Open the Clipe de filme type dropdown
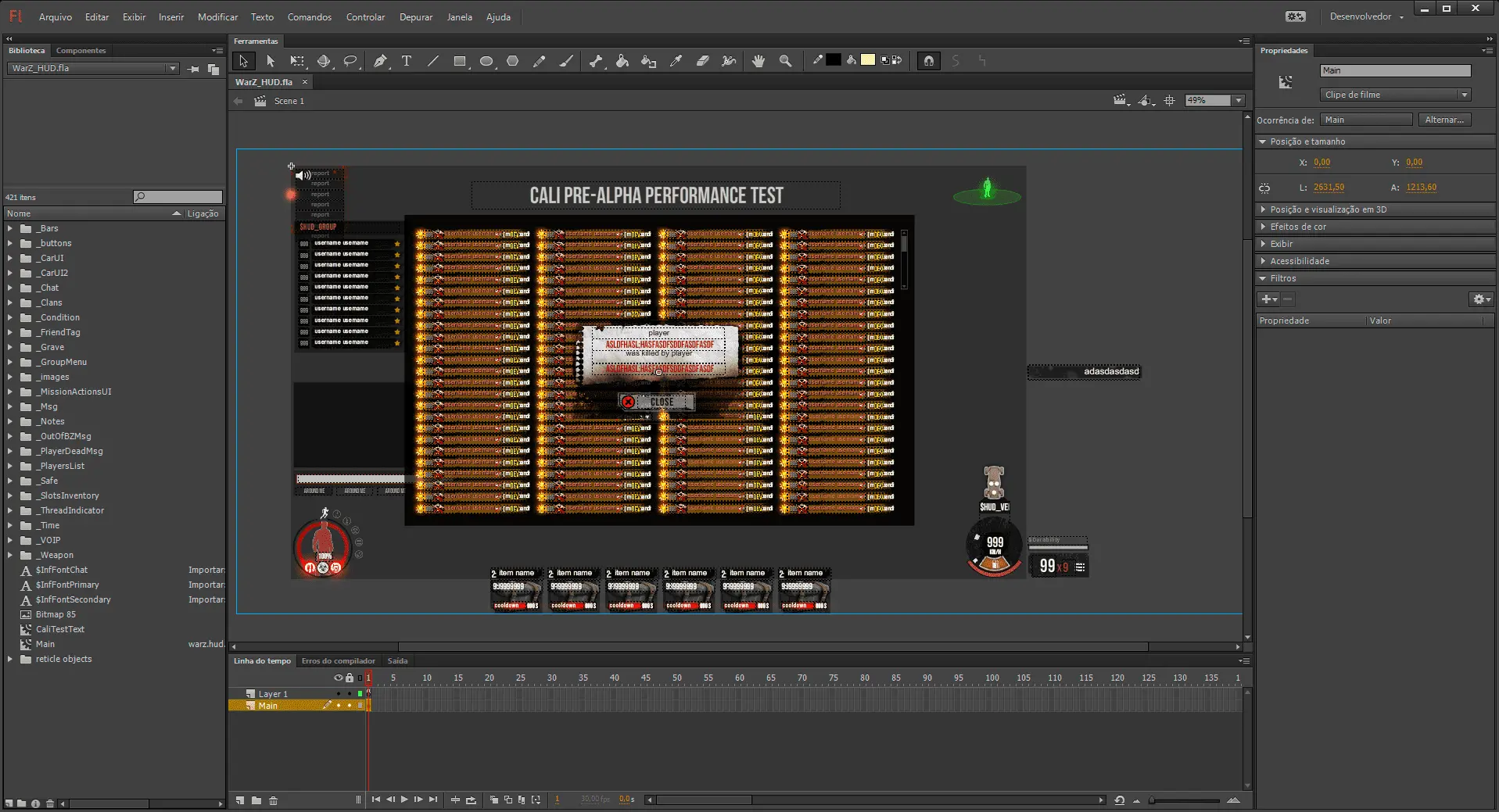This screenshot has height=812, width=1499. click(1395, 95)
